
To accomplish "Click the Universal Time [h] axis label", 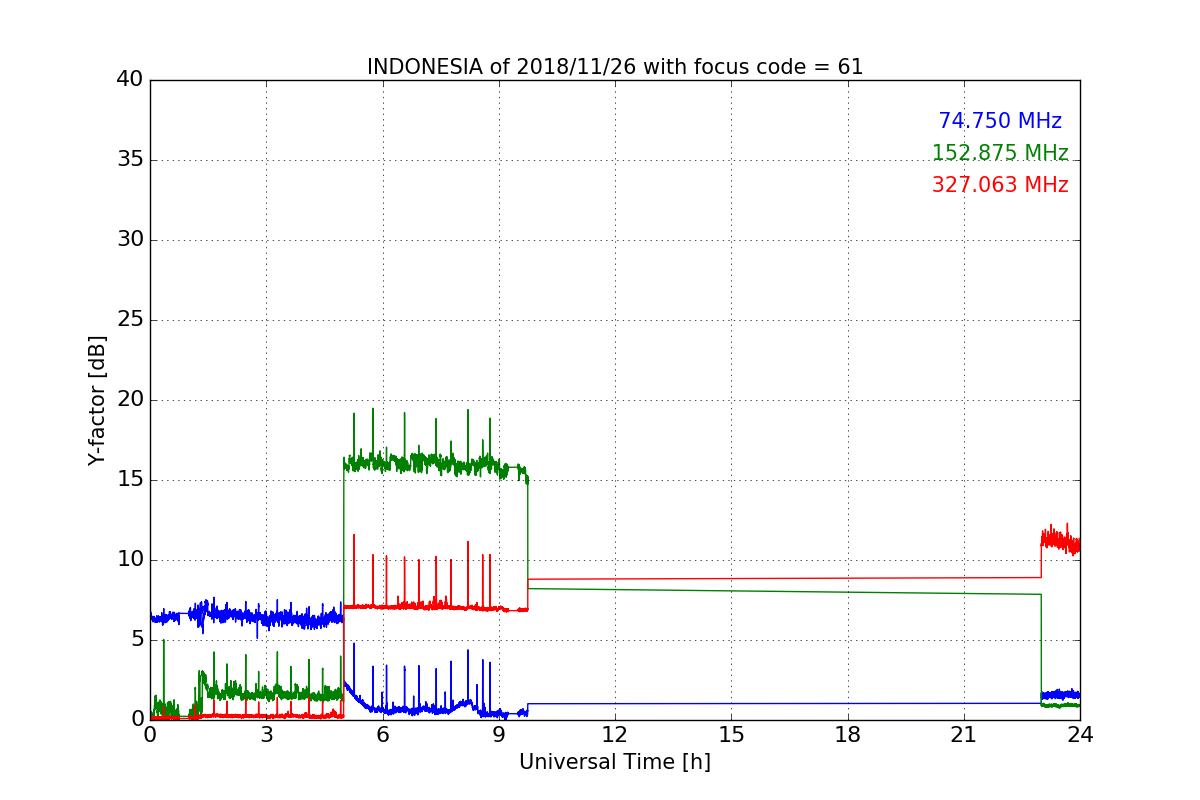I will tap(615, 762).
